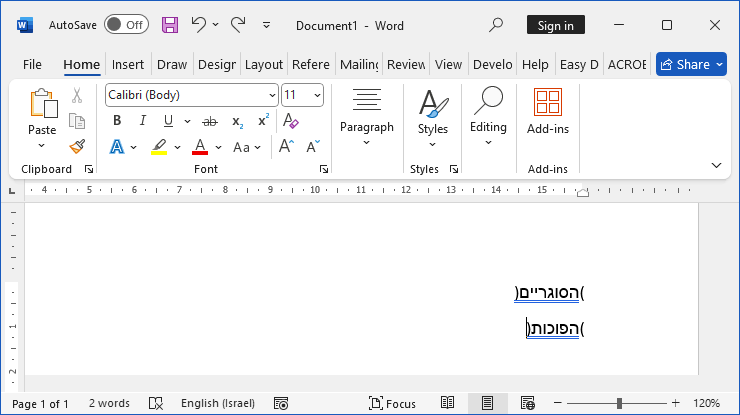Click the Text Effects icon

tap(117, 147)
